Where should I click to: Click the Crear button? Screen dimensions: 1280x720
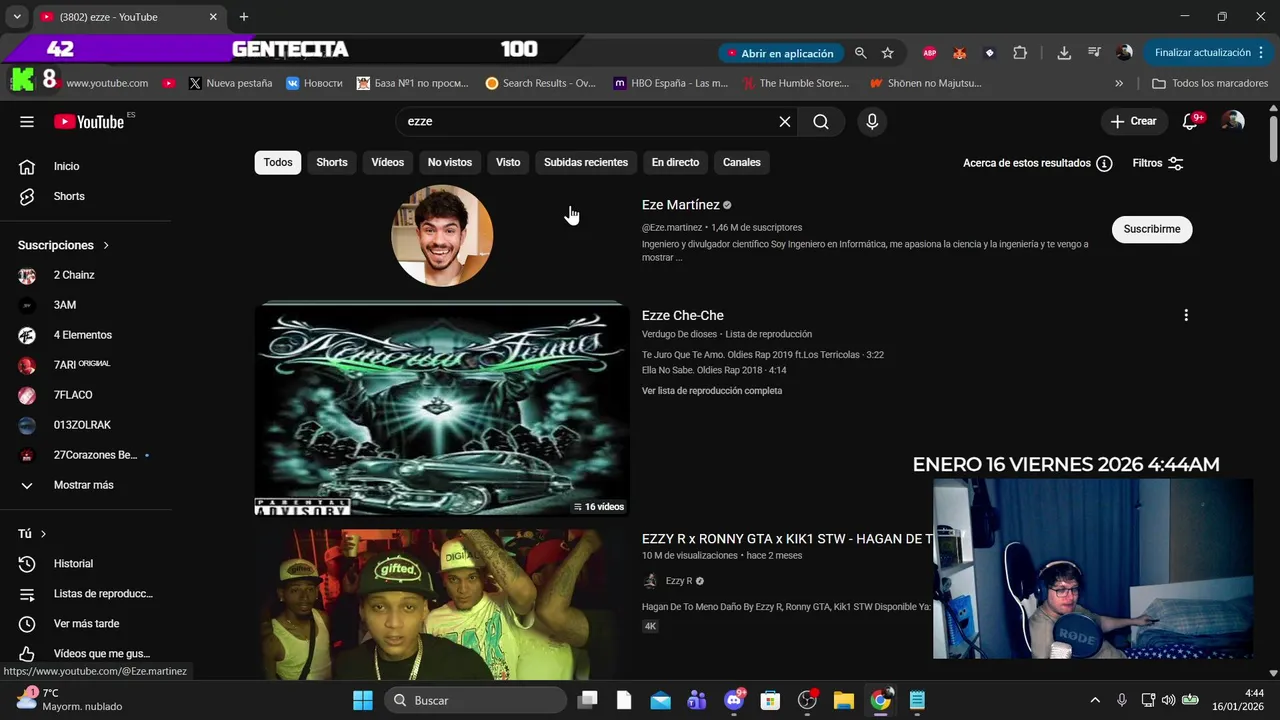(1134, 121)
